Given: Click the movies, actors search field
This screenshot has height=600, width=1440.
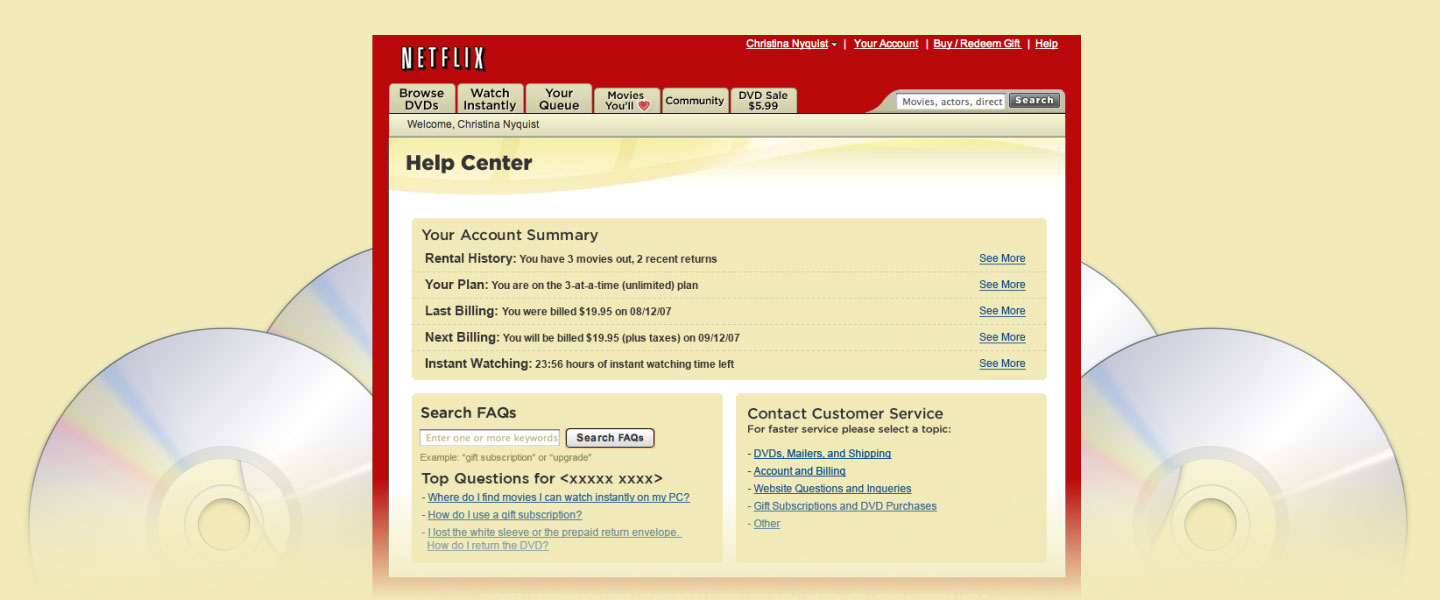Looking at the screenshot, I should click(950, 101).
